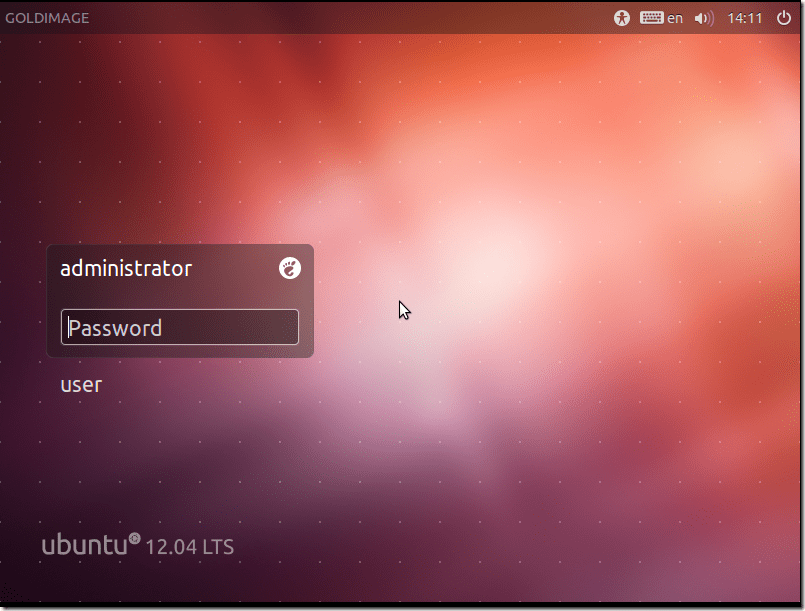This screenshot has height=611, width=805.
Task: Click the login box area right of administrator
Action: [235, 268]
